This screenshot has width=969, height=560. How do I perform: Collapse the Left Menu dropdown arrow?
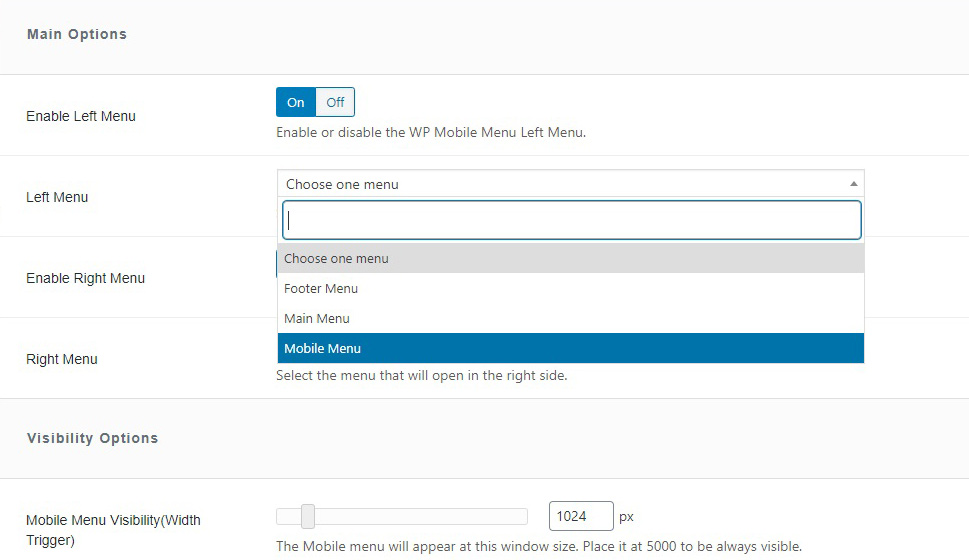pyautogui.click(x=853, y=184)
